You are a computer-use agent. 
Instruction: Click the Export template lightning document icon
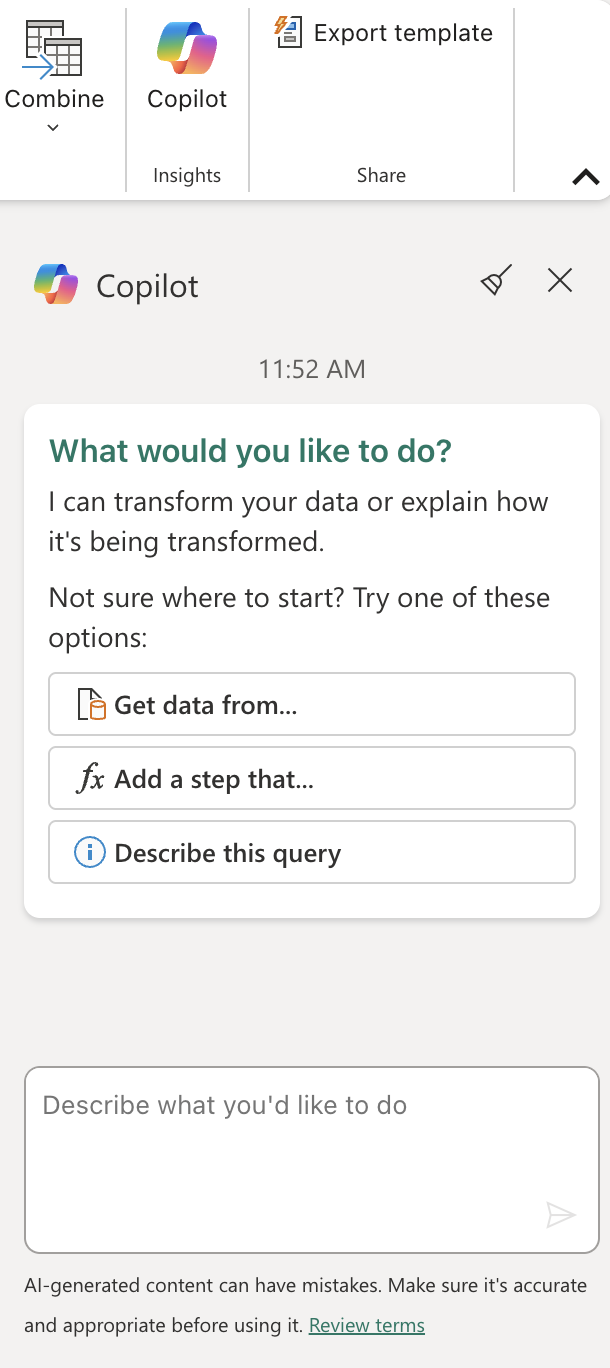(x=288, y=32)
